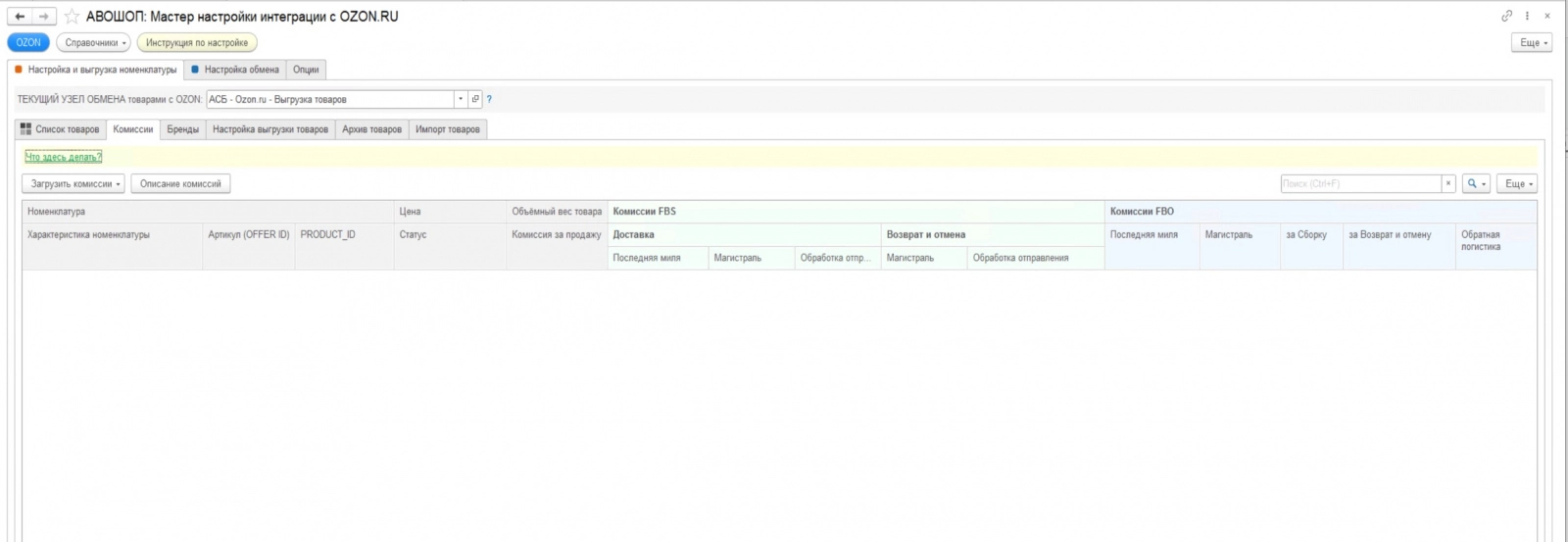
Task: Click the Артикул (OFFER ID) header
Action: pyautogui.click(x=249, y=246)
